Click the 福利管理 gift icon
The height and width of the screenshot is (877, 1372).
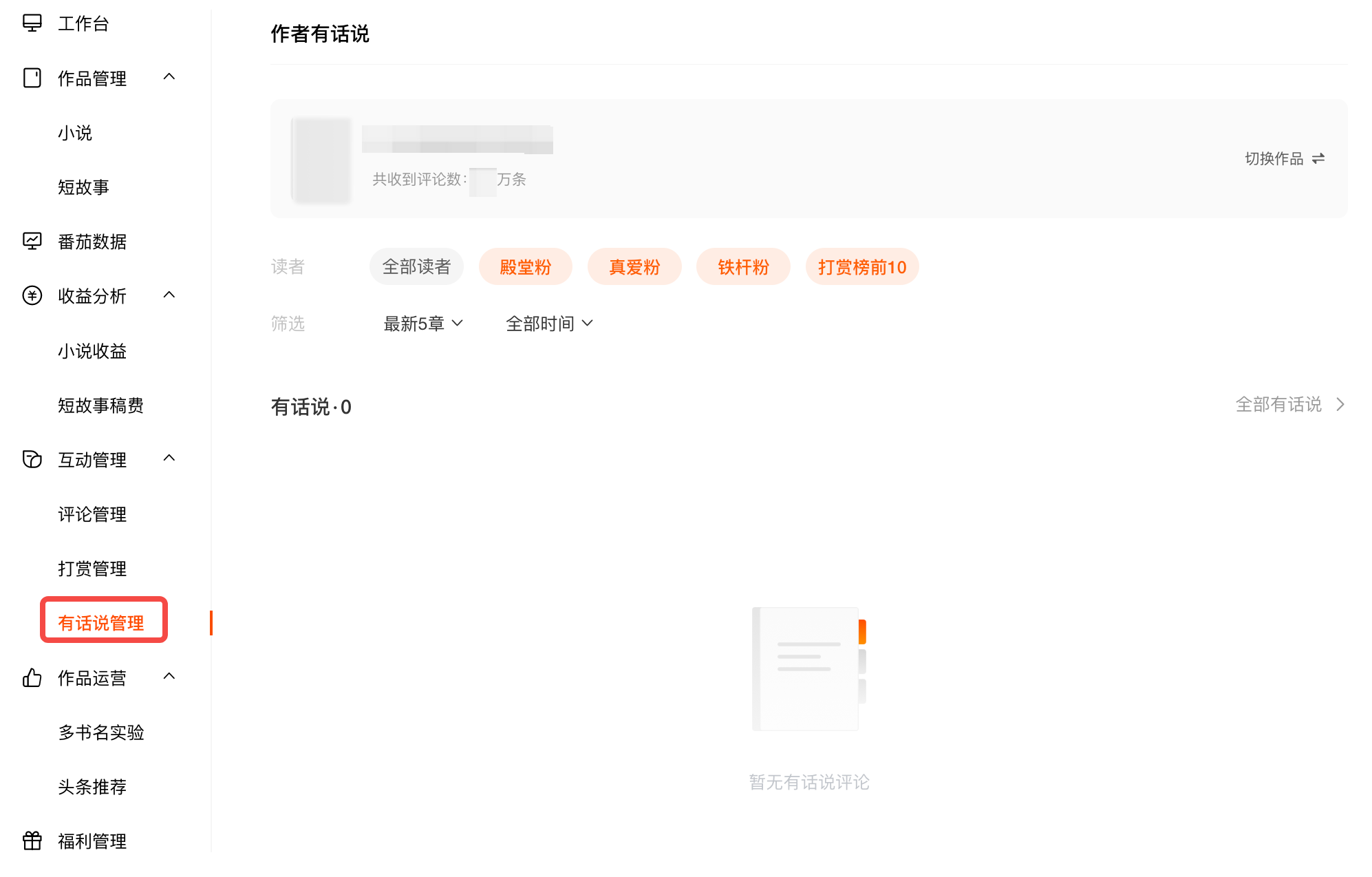(32, 841)
